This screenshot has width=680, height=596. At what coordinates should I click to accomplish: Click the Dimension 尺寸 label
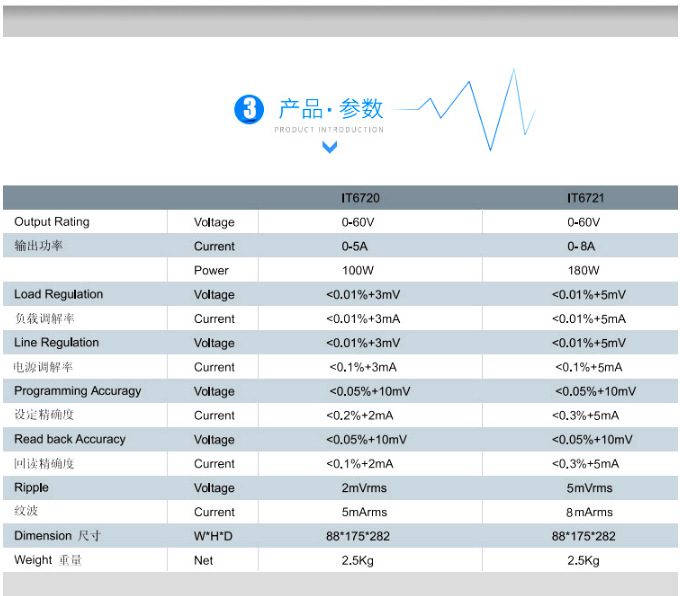(x=57, y=536)
